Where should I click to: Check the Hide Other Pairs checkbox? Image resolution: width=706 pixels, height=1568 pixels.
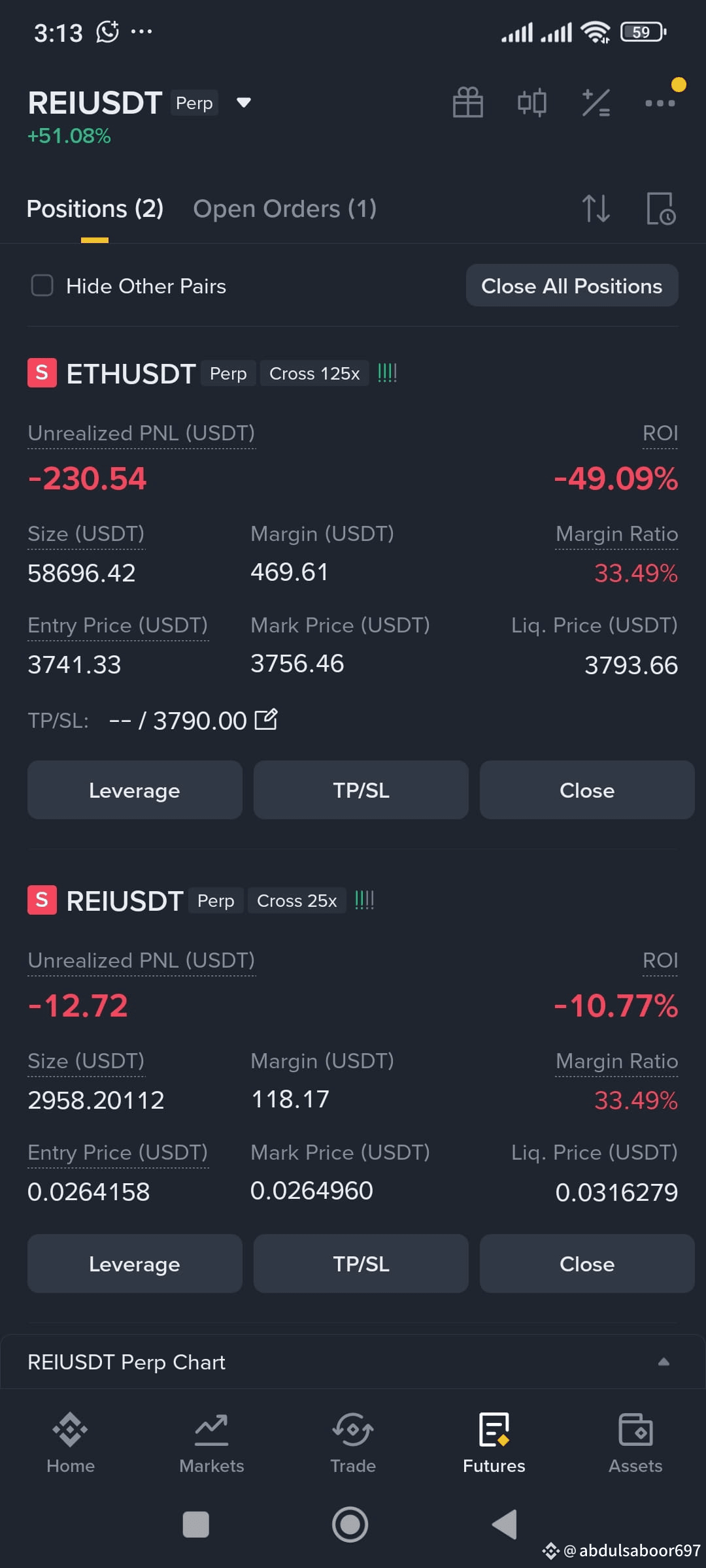click(42, 286)
